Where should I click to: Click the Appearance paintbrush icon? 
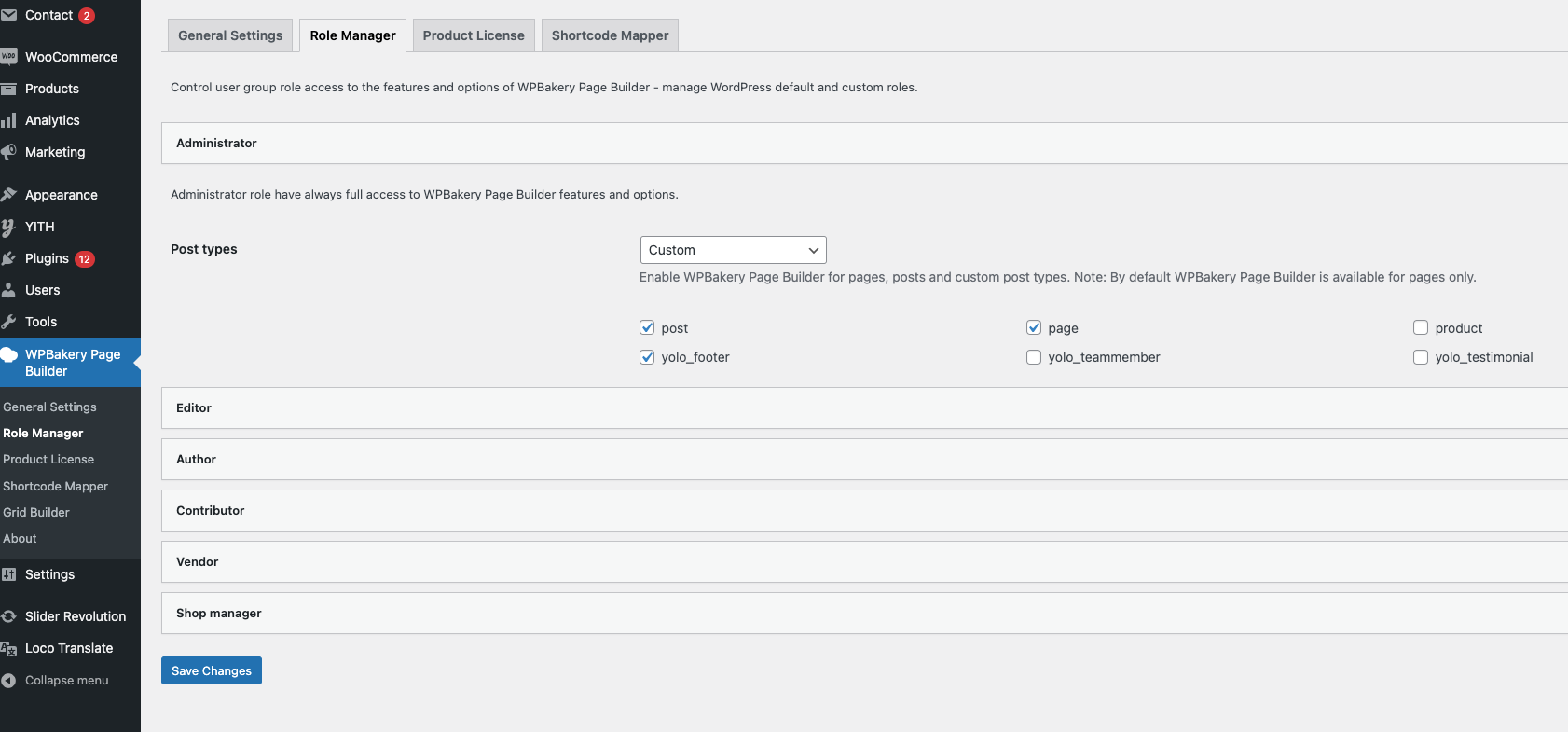point(8,195)
